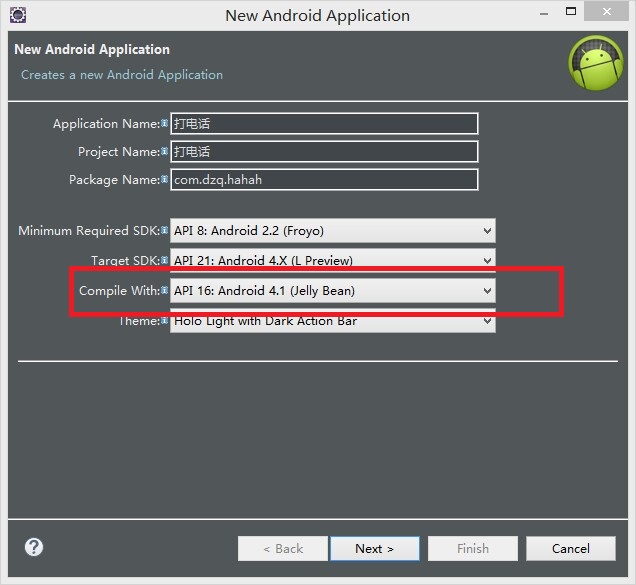Click info marker next to Target SDK
Screen dimensions: 636x585
pyautogui.click(x=164, y=260)
